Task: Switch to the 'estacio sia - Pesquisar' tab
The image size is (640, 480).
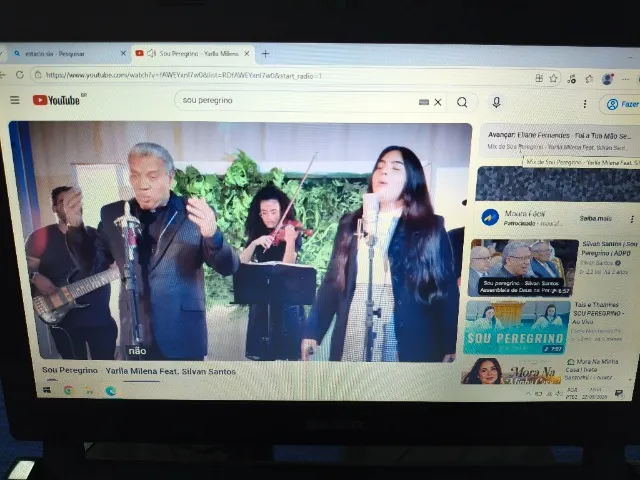Action: tap(67, 53)
